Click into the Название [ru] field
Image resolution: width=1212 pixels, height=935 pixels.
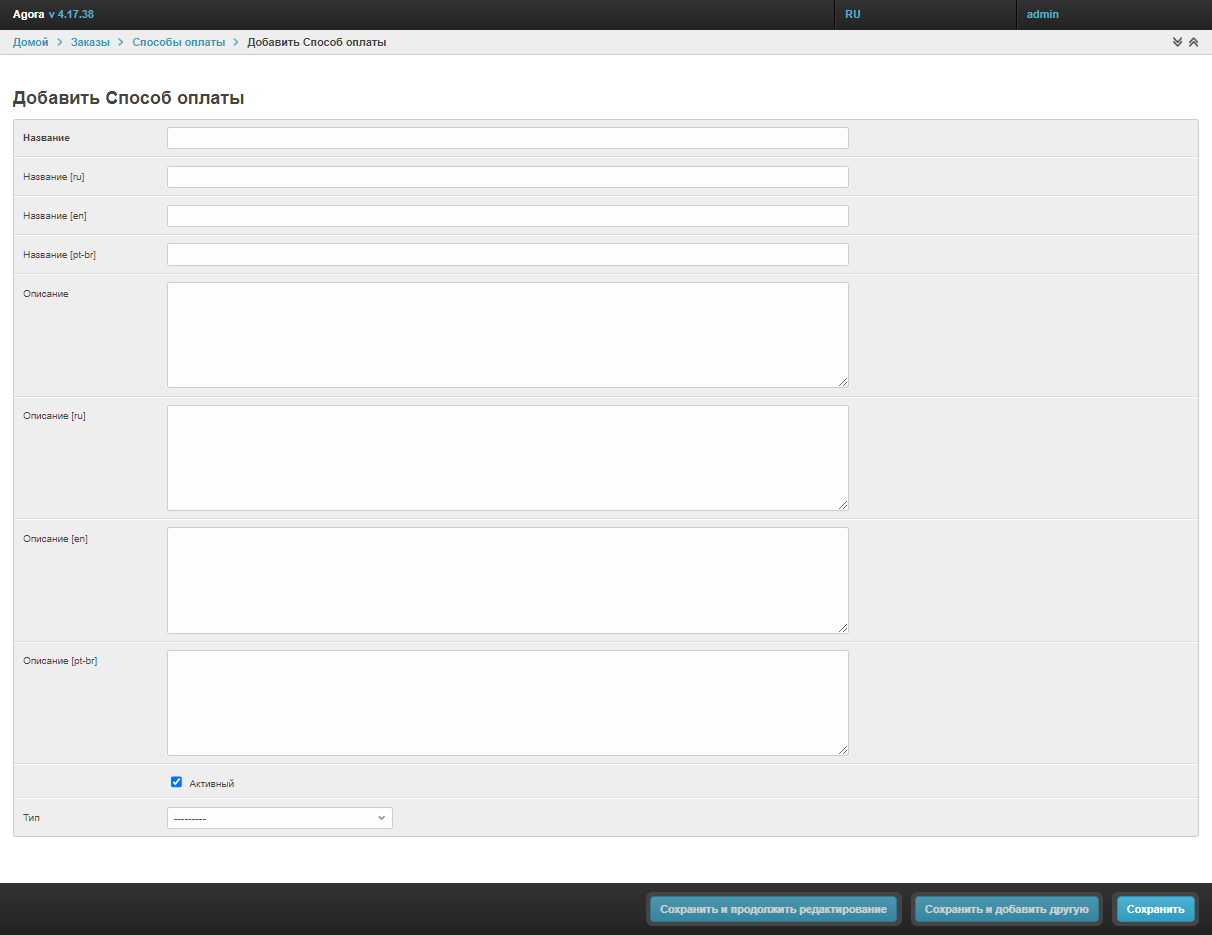point(507,177)
